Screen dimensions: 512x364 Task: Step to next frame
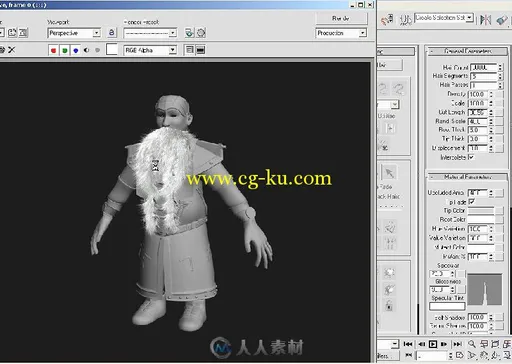[444, 344]
